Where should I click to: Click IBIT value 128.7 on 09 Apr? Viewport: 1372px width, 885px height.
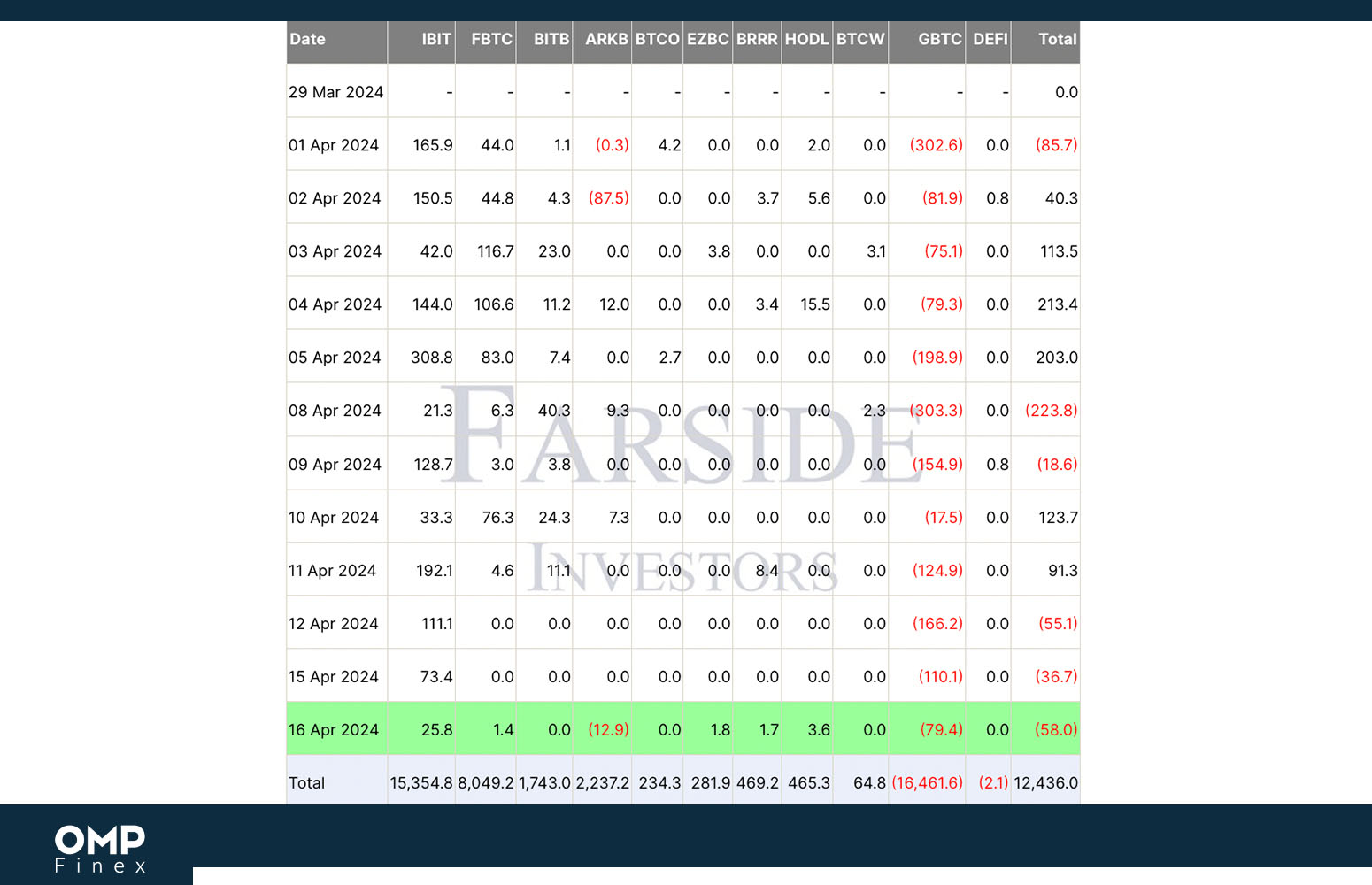[434, 465]
